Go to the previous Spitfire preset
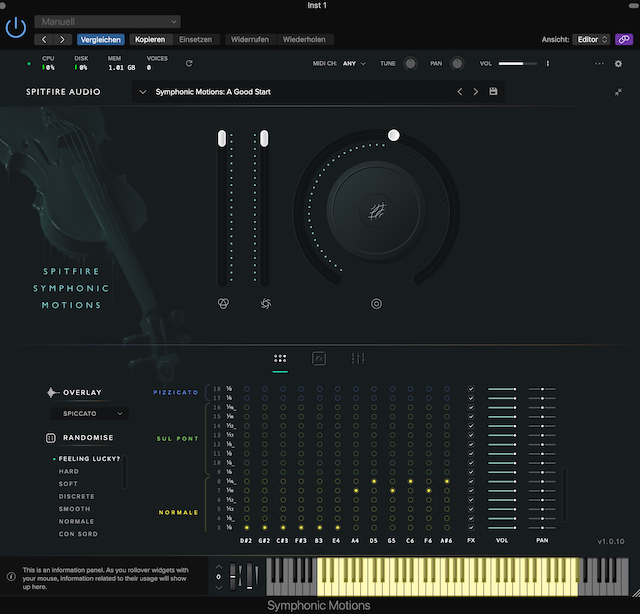This screenshot has width=640, height=614. pos(460,92)
